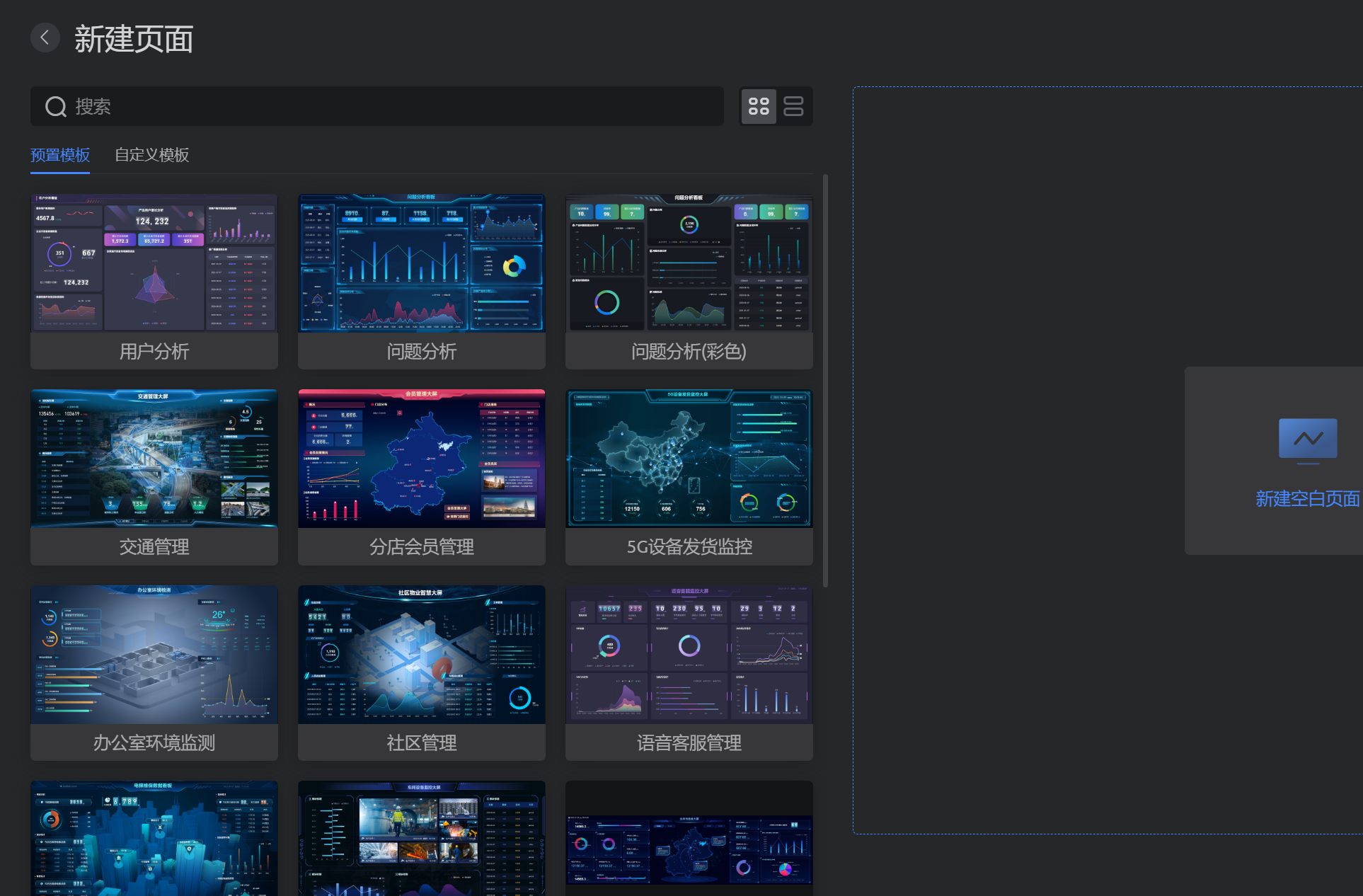Choose the 办公室环境监测 template
The image size is (1363, 896).
(154, 655)
